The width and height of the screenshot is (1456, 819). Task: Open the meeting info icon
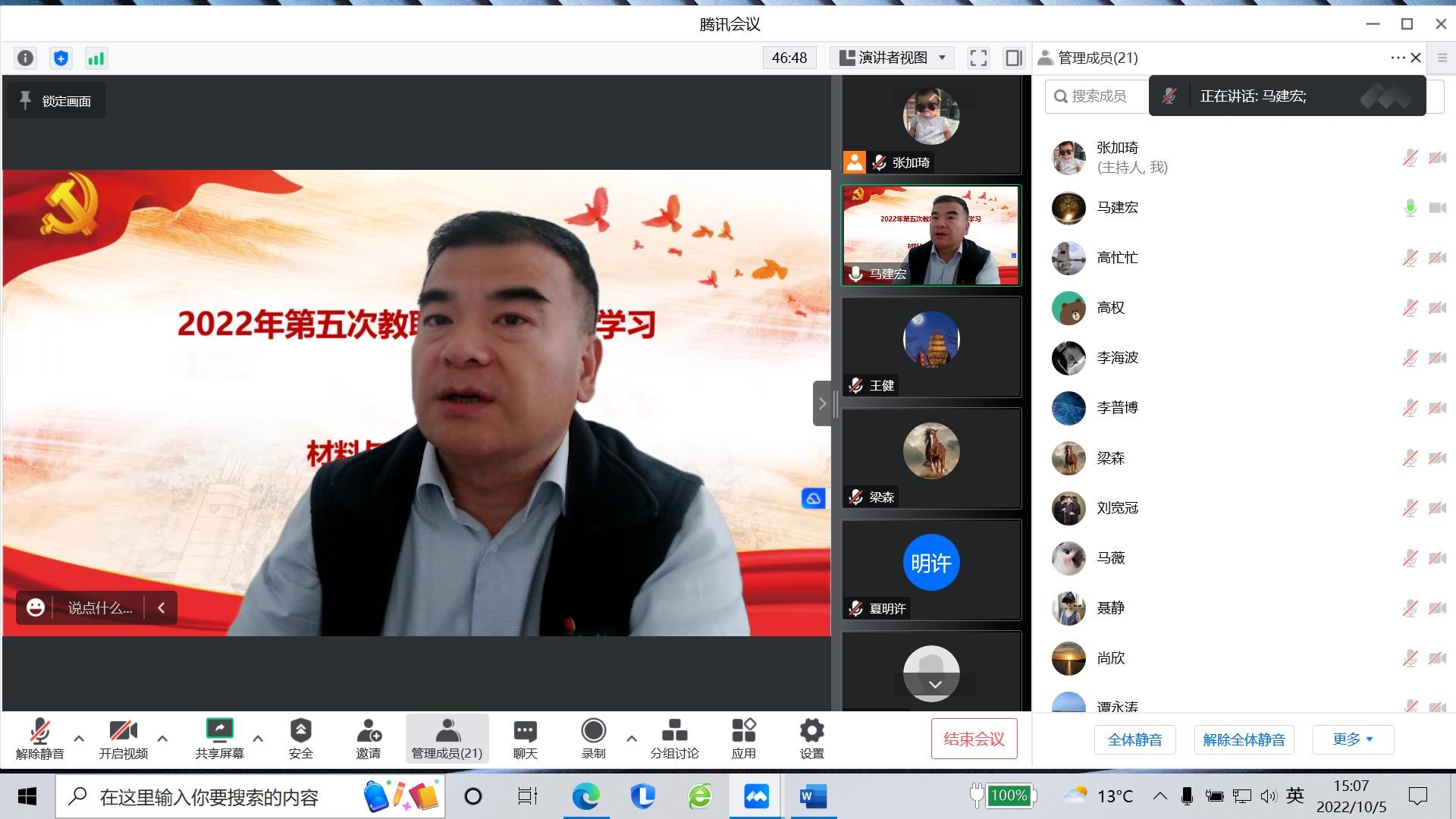(x=25, y=58)
